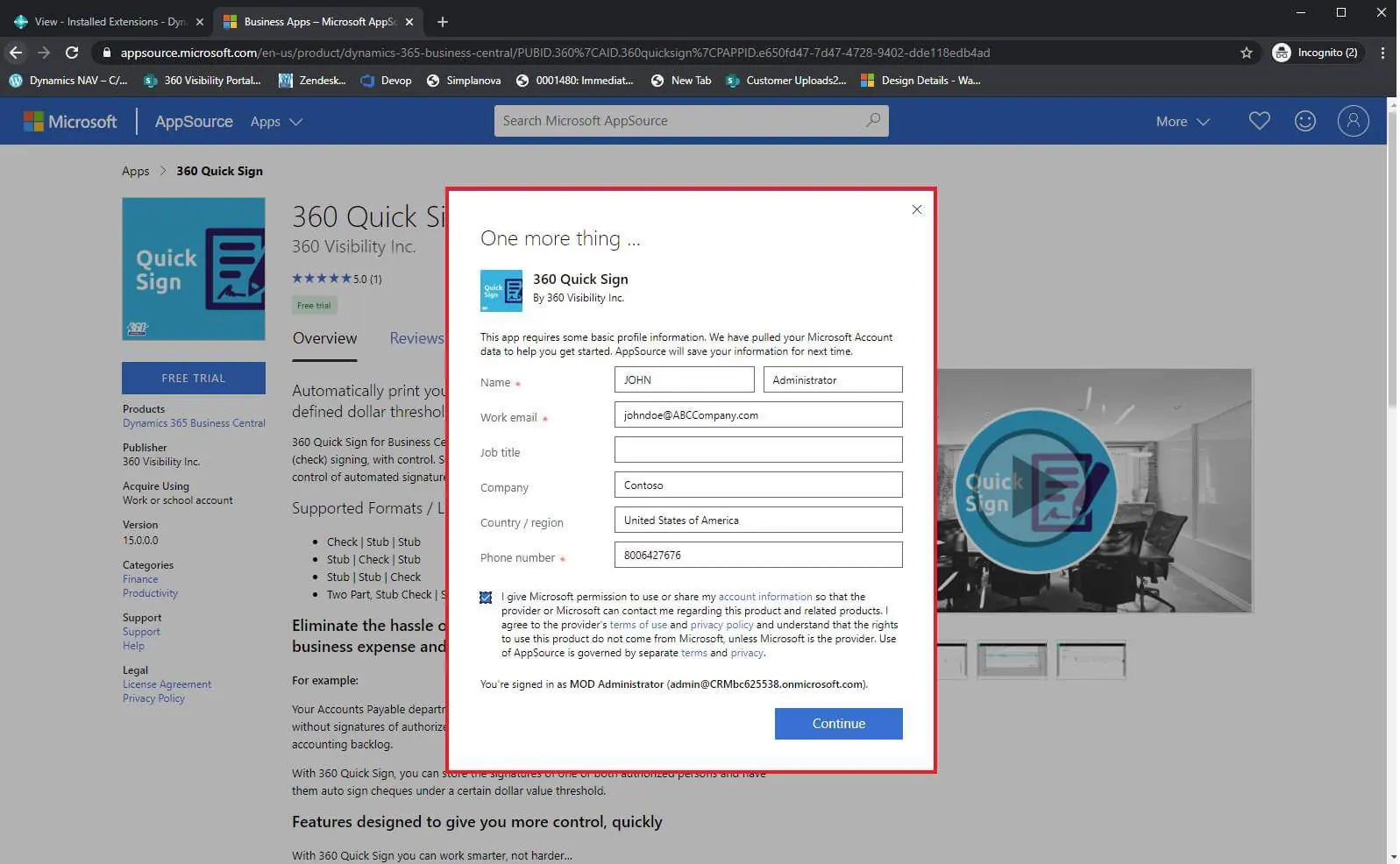This screenshot has height=864, width=1400.
Task: Open AppSource home link
Action: tap(194, 122)
